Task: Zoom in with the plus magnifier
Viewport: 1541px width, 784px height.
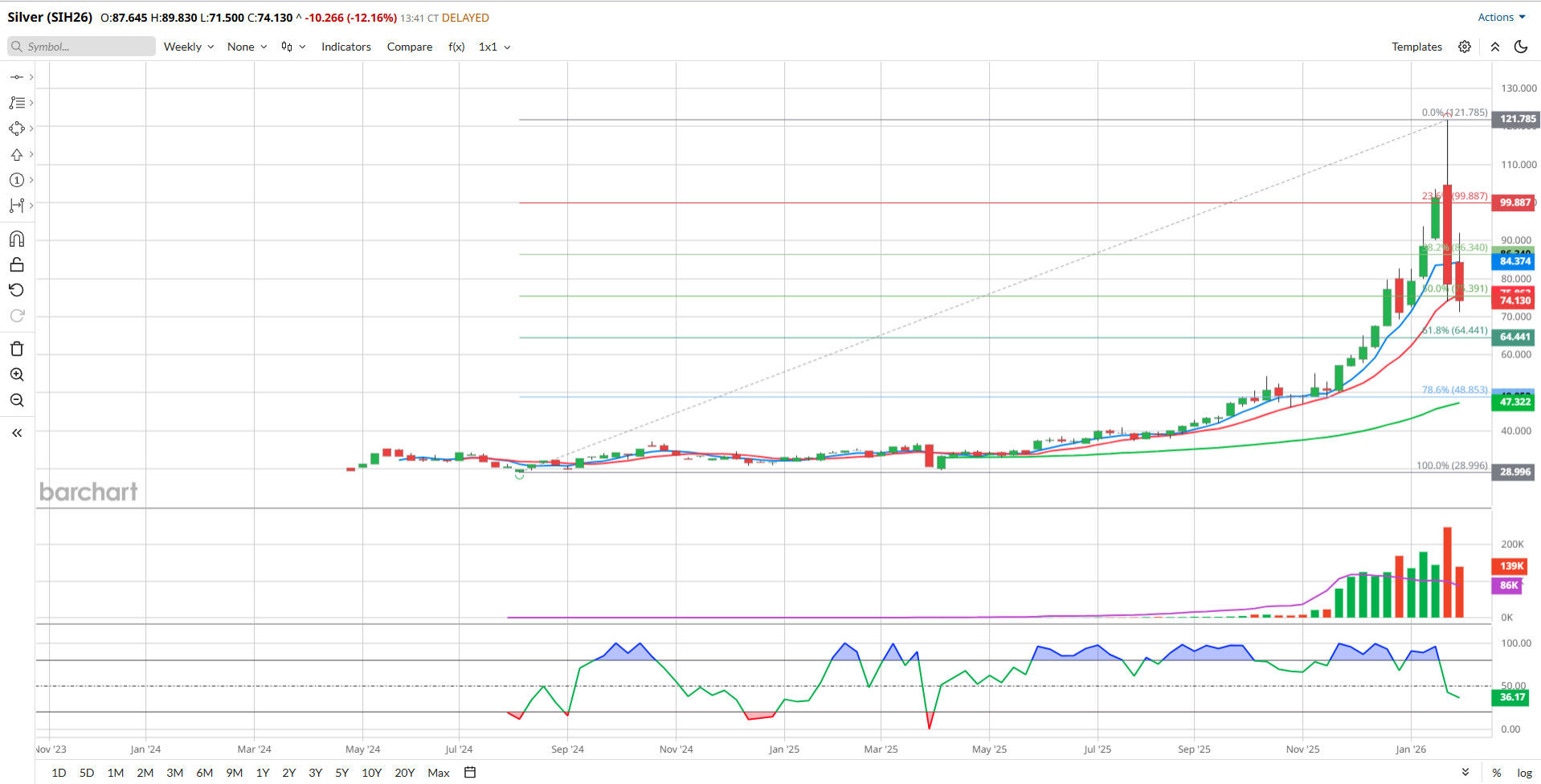Action: point(17,374)
